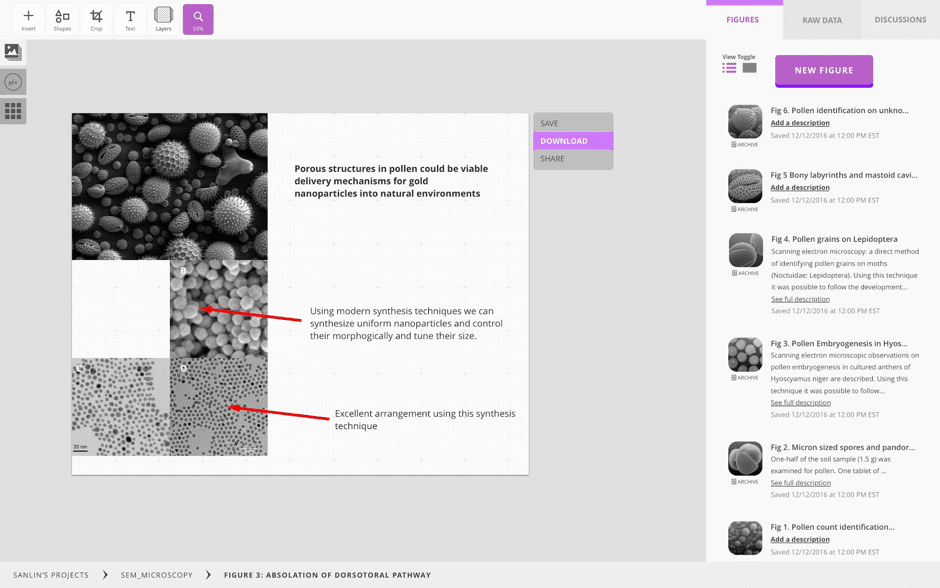Viewport: 940px width, 588px height.
Task: Expand the Fig 2 full description
Action: 800,483
